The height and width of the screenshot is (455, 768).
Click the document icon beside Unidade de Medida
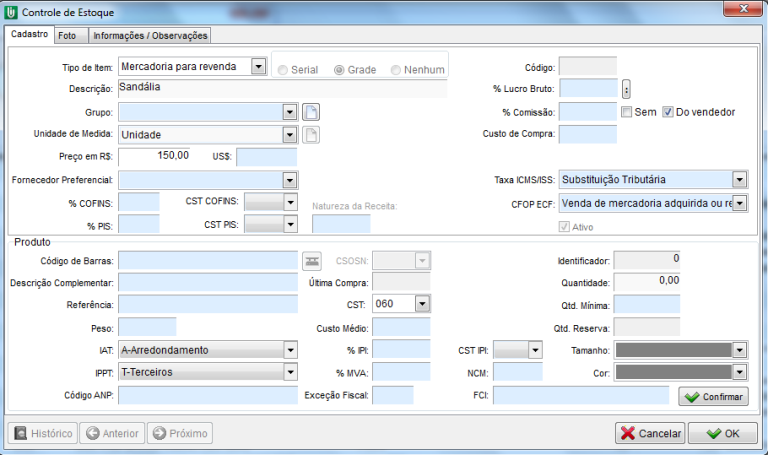[311, 134]
